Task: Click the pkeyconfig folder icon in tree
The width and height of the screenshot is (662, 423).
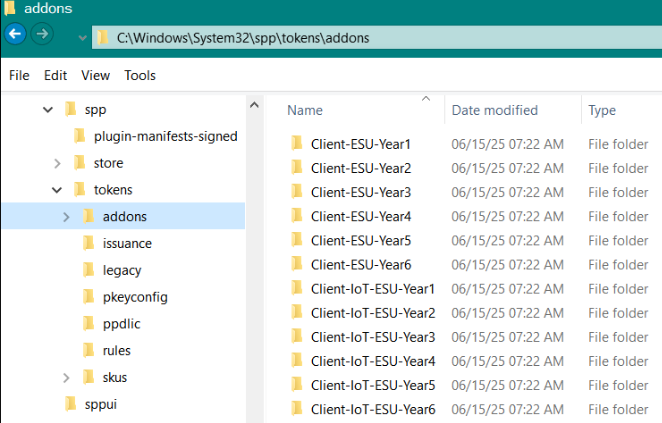Action: pos(88,297)
